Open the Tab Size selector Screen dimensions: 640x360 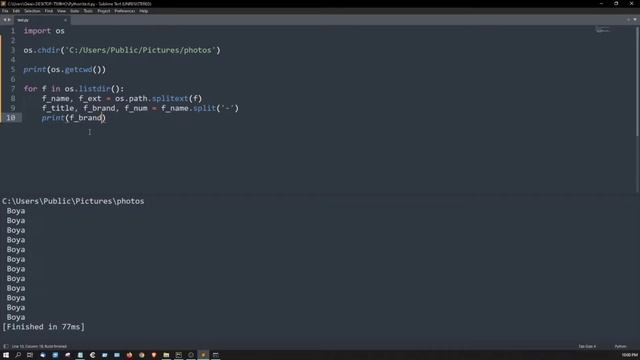click(587, 346)
